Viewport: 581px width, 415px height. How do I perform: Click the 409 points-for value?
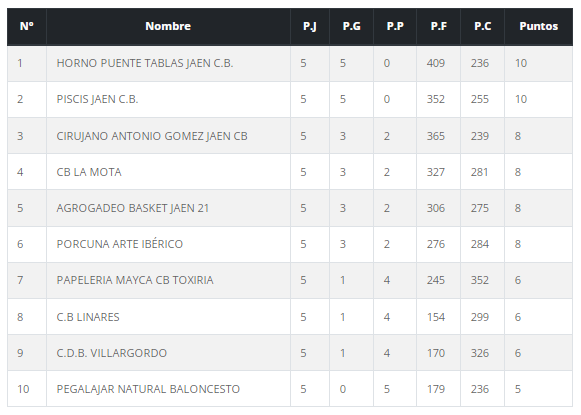coord(435,63)
